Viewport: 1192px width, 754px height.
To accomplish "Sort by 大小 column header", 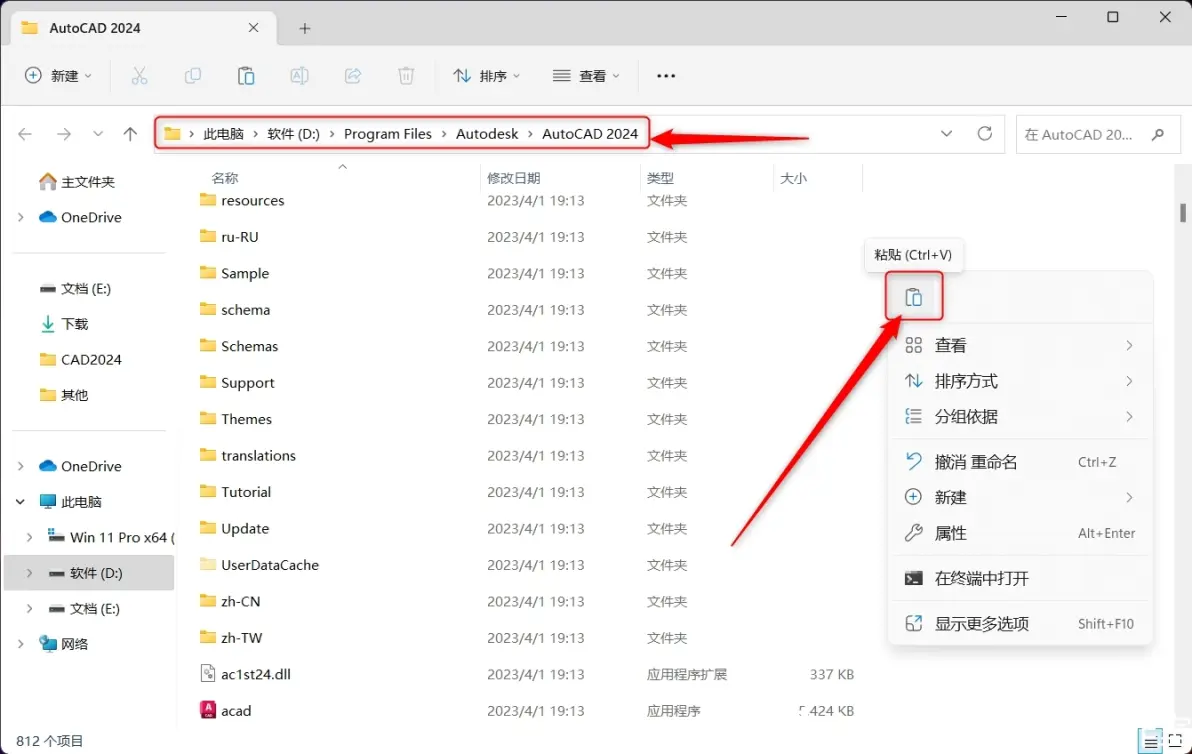I will pyautogui.click(x=793, y=178).
